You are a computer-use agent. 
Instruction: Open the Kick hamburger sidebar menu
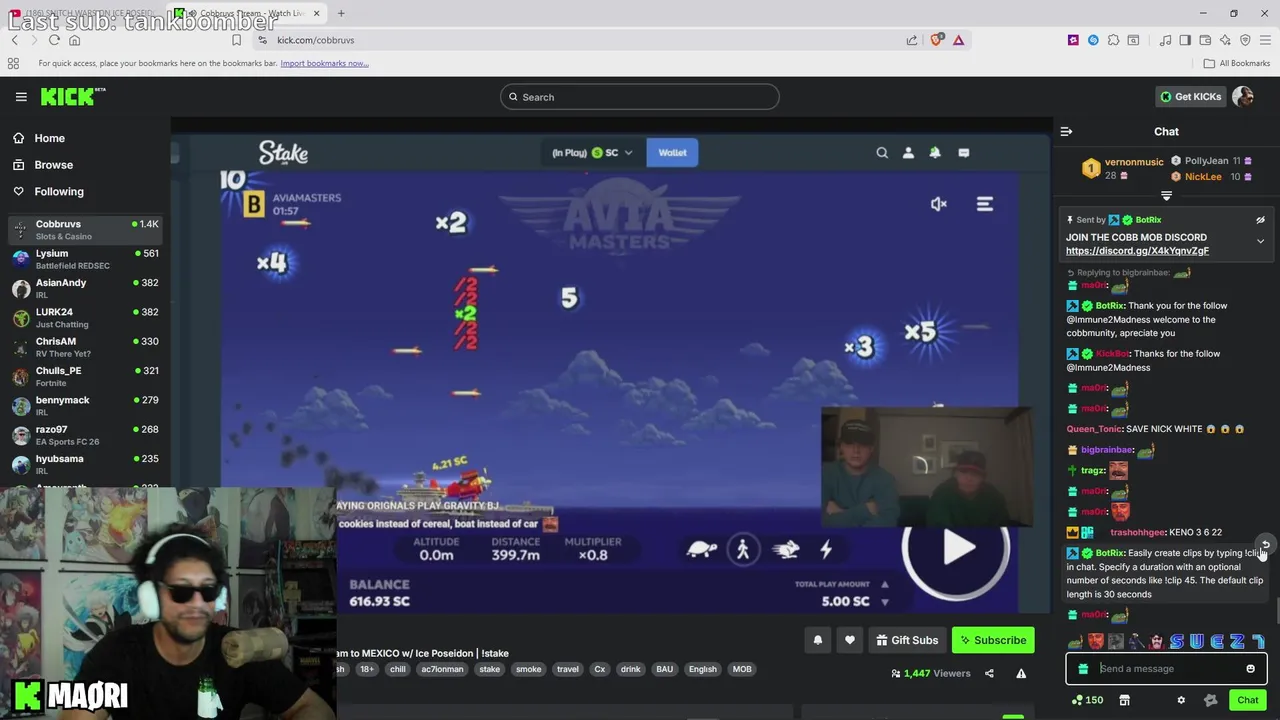click(x=21, y=97)
